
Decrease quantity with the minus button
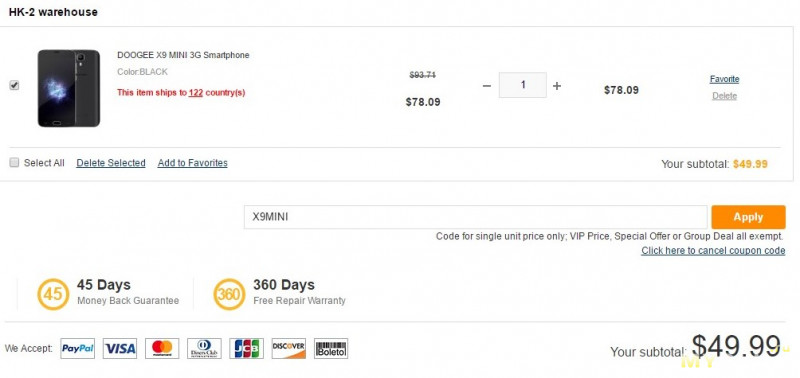point(487,86)
